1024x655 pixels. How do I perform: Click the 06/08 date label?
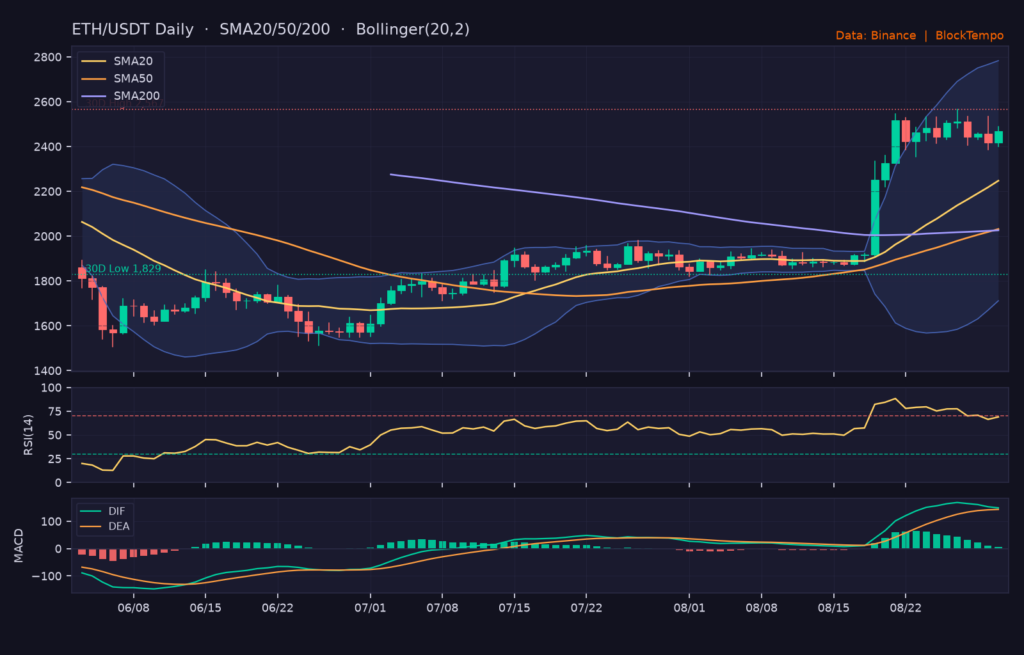point(134,608)
